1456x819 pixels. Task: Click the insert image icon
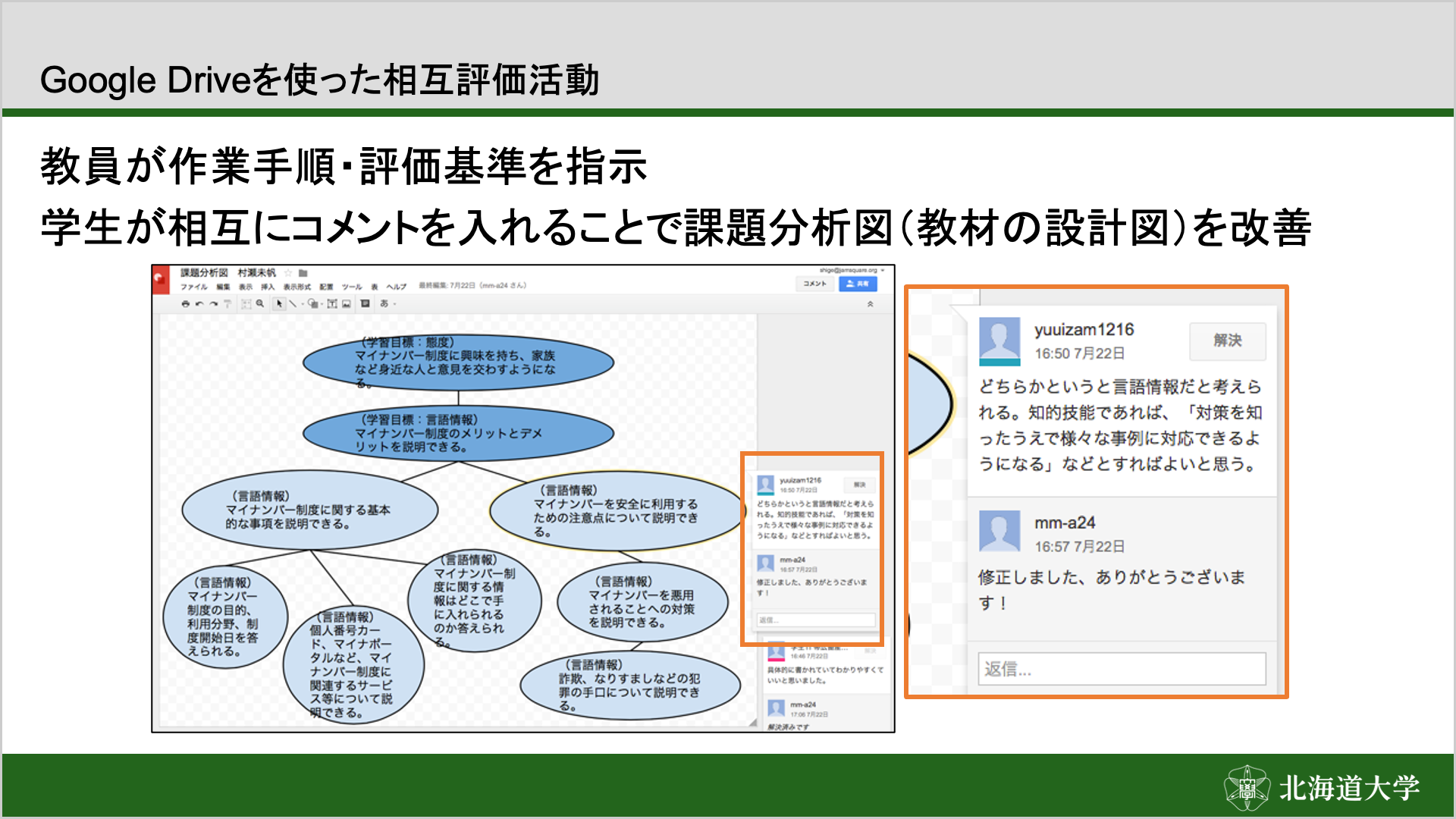coord(347,304)
